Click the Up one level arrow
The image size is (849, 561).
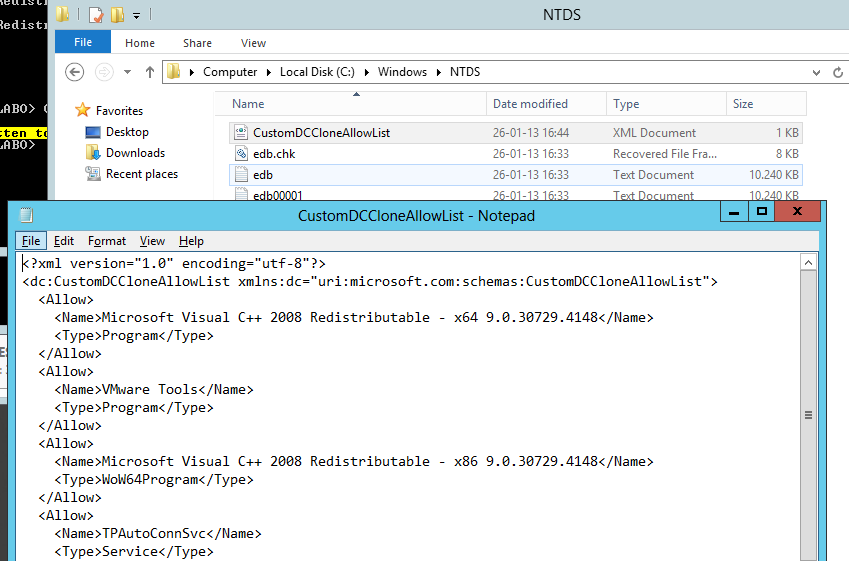151,72
